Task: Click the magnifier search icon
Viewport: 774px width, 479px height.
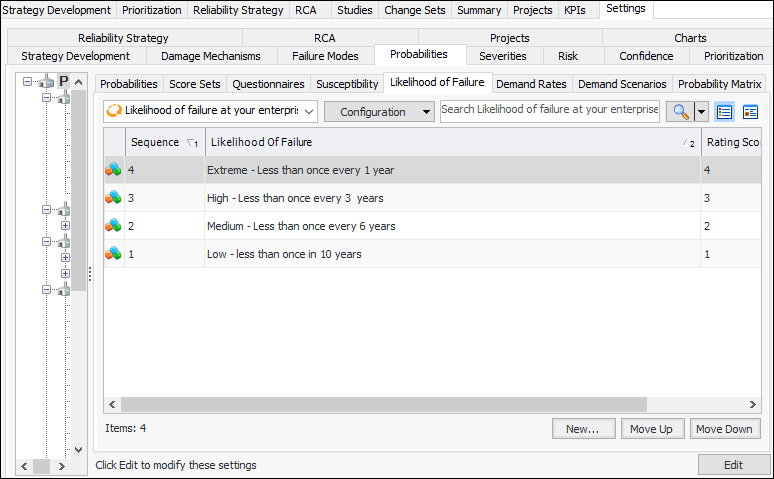Action: point(680,112)
